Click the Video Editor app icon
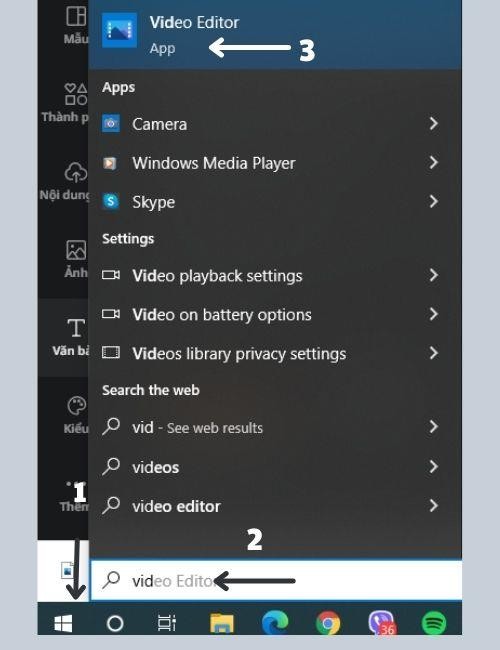Image resolution: width=500 pixels, height=650 pixels. 119,30
